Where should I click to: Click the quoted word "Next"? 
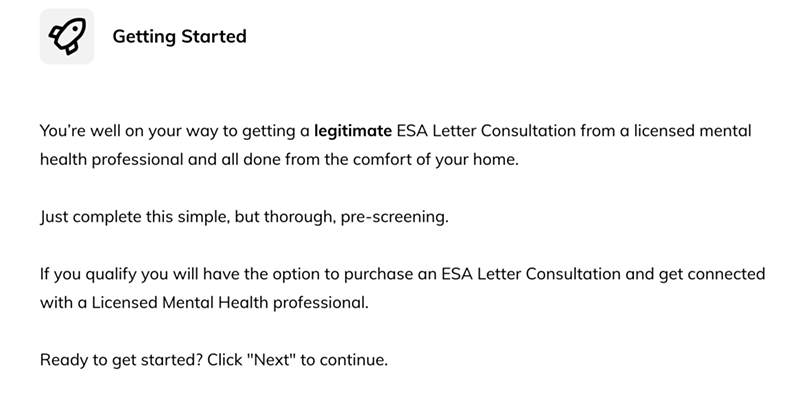pos(271,360)
